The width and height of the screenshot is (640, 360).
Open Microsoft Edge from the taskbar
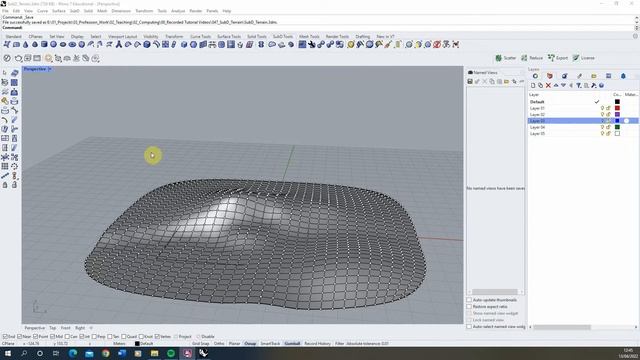(x=73, y=353)
